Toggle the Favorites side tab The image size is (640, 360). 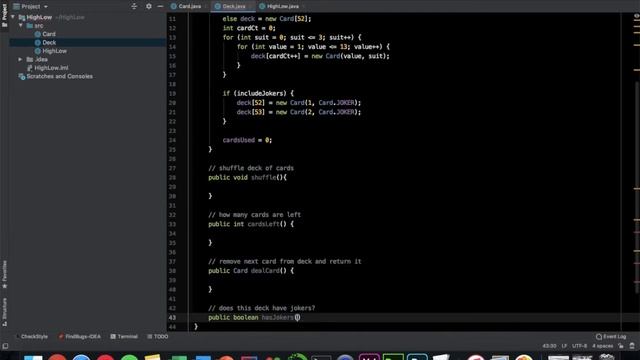point(4,274)
